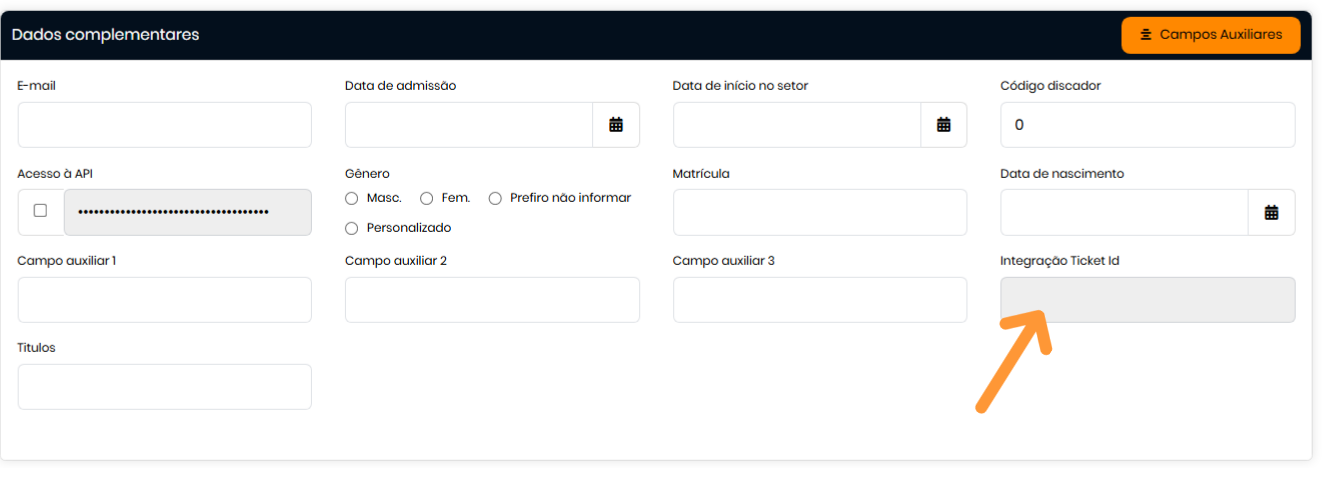This screenshot has height=477, width=1324.
Task: Open calendar for Data de nascimento
Action: tap(1271, 212)
